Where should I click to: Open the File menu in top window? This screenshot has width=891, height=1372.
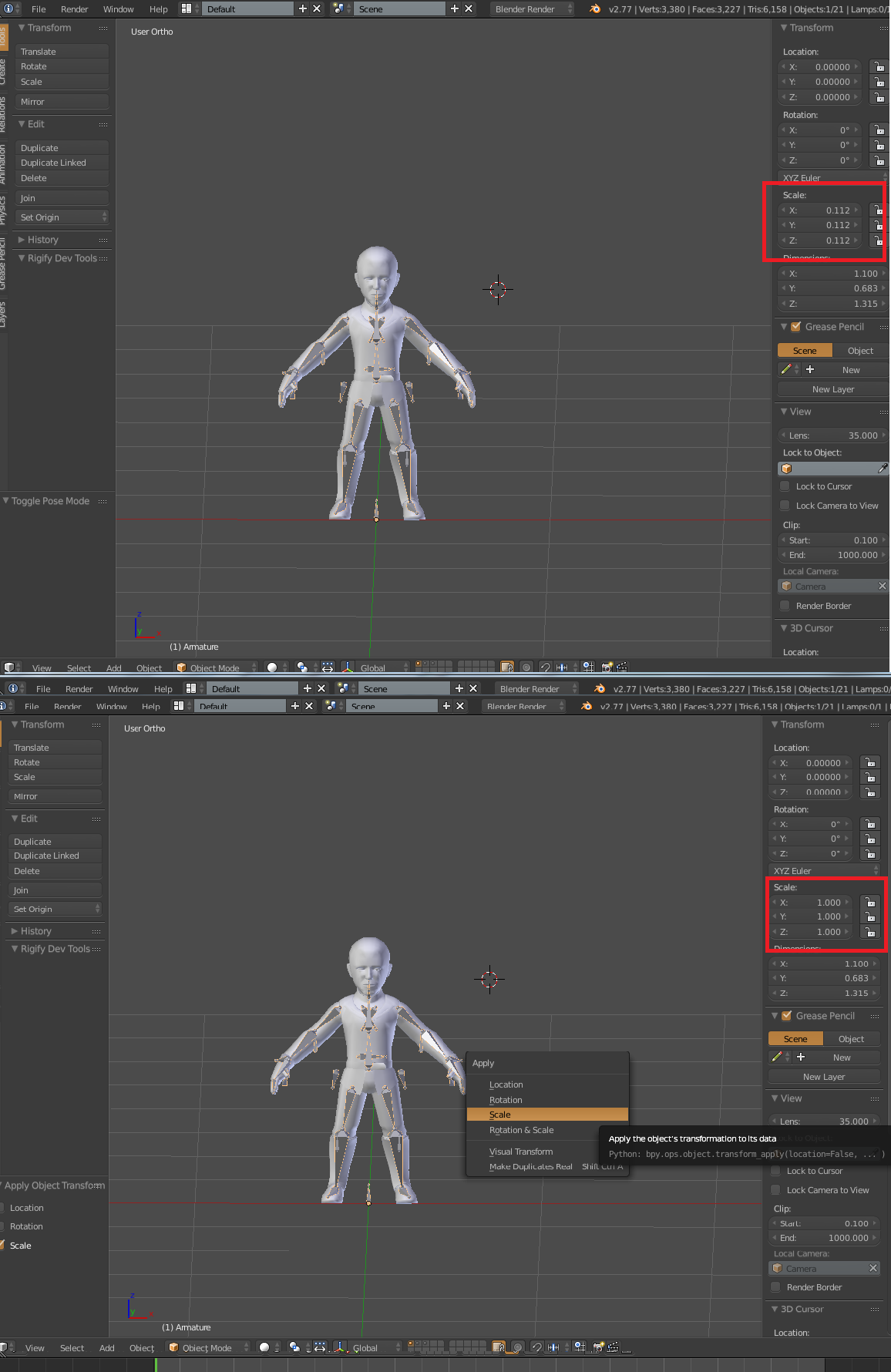pos(39,9)
